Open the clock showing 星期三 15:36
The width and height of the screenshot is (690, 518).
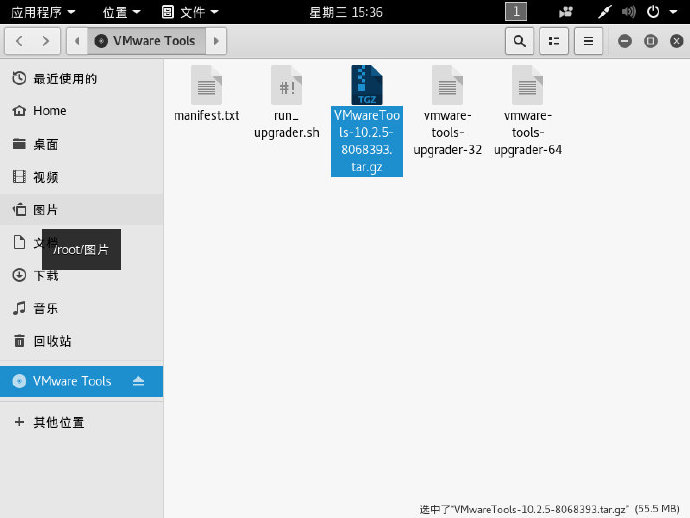point(346,12)
